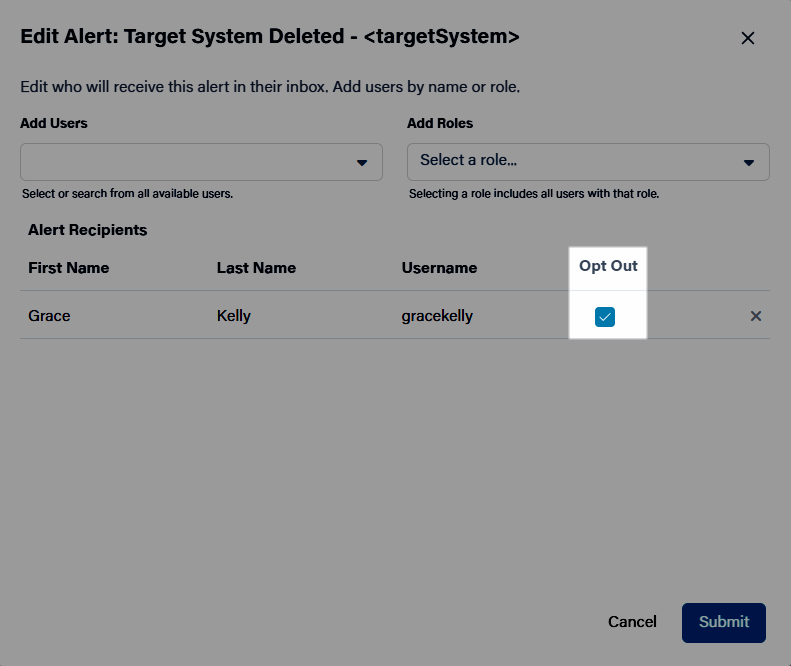The height and width of the screenshot is (666, 791).
Task: Select the Kelly last name cell
Action: pos(234,316)
